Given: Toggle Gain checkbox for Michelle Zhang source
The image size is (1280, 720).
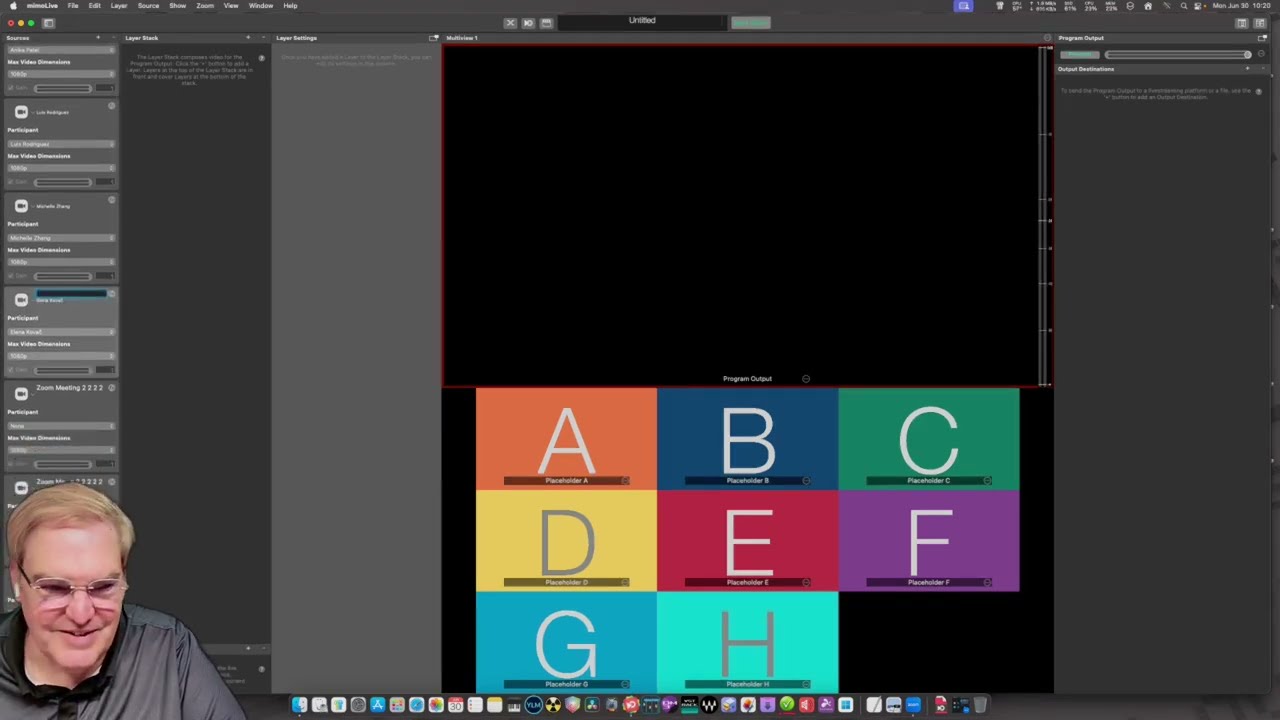Looking at the screenshot, I should pyautogui.click(x=11, y=276).
